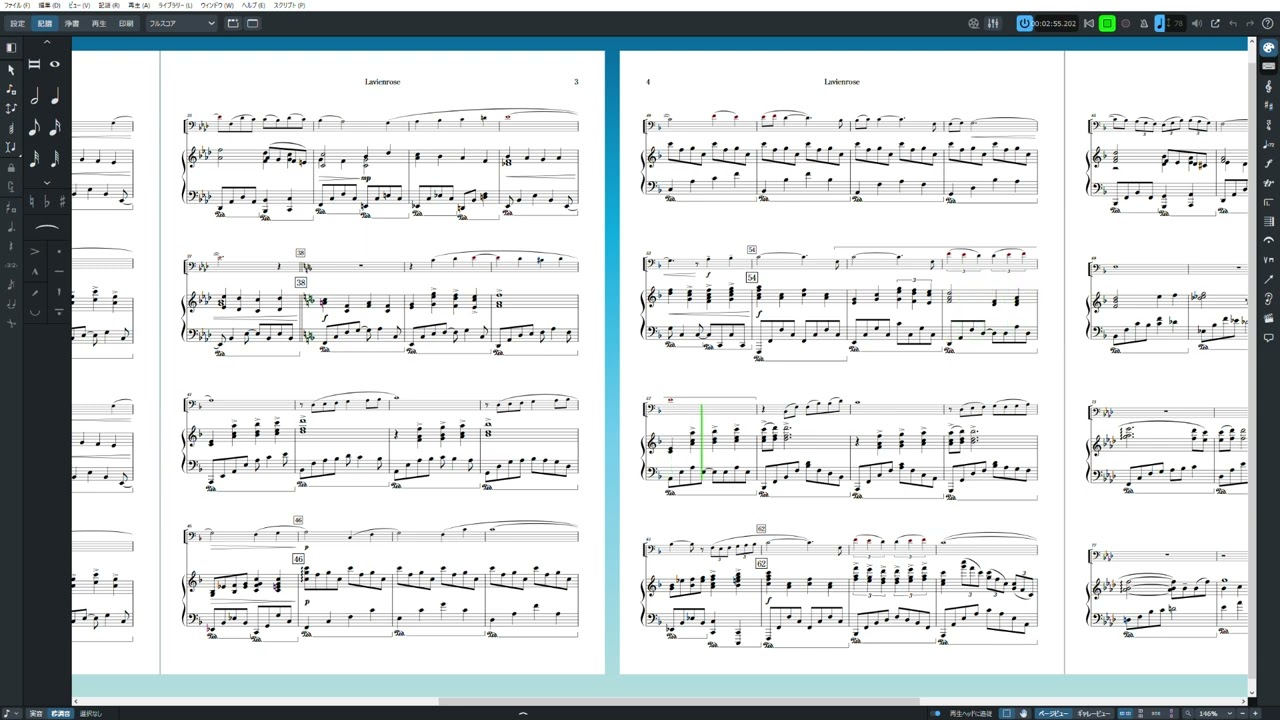Open the mixer faders icon
Image resolution: width=1280 pixels, height=720 pixels.
tap(994, 23)
